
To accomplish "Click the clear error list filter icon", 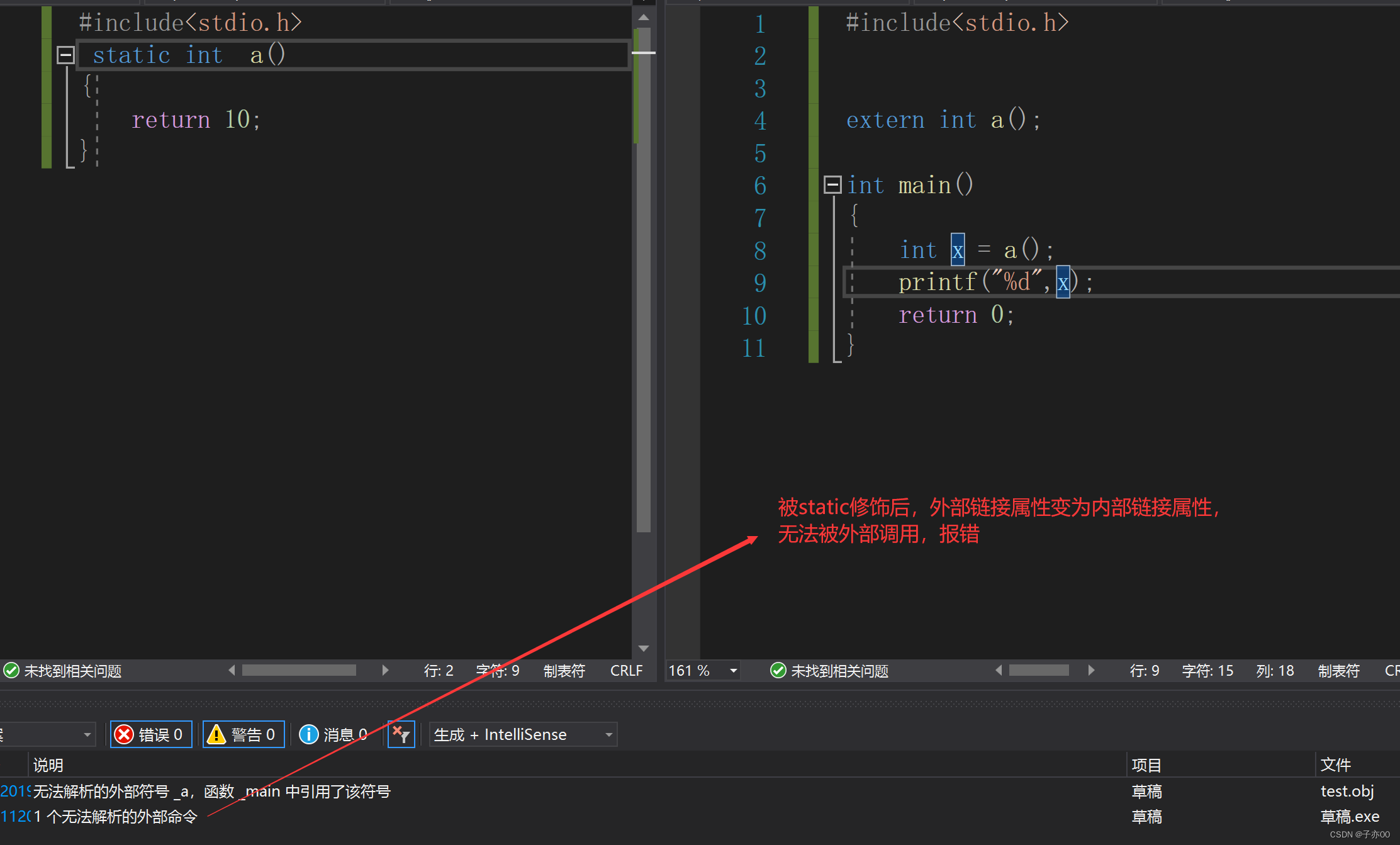I will click(401, 734).
